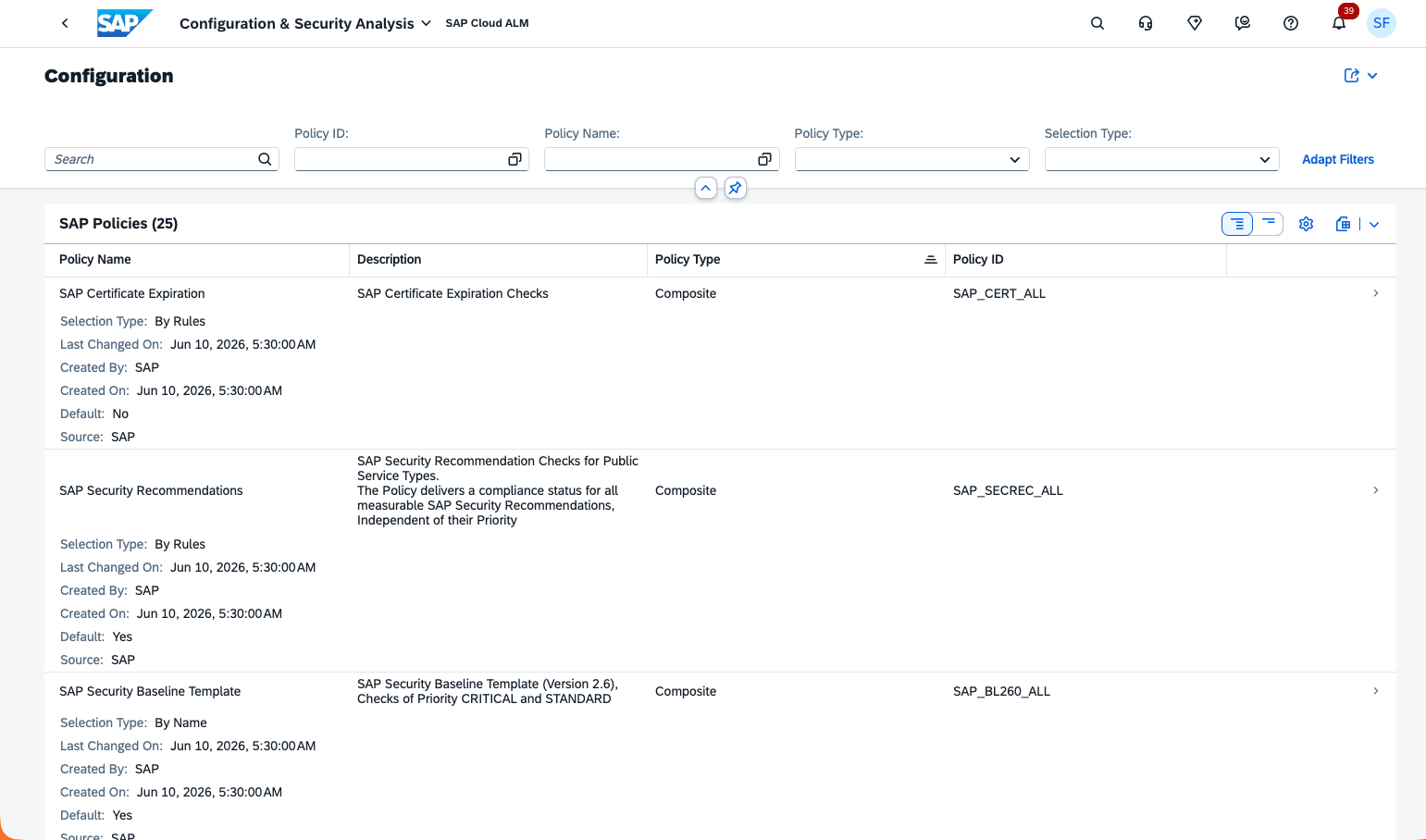Go back using the back arrow
Screen dimensions: 1426x840
65,23
